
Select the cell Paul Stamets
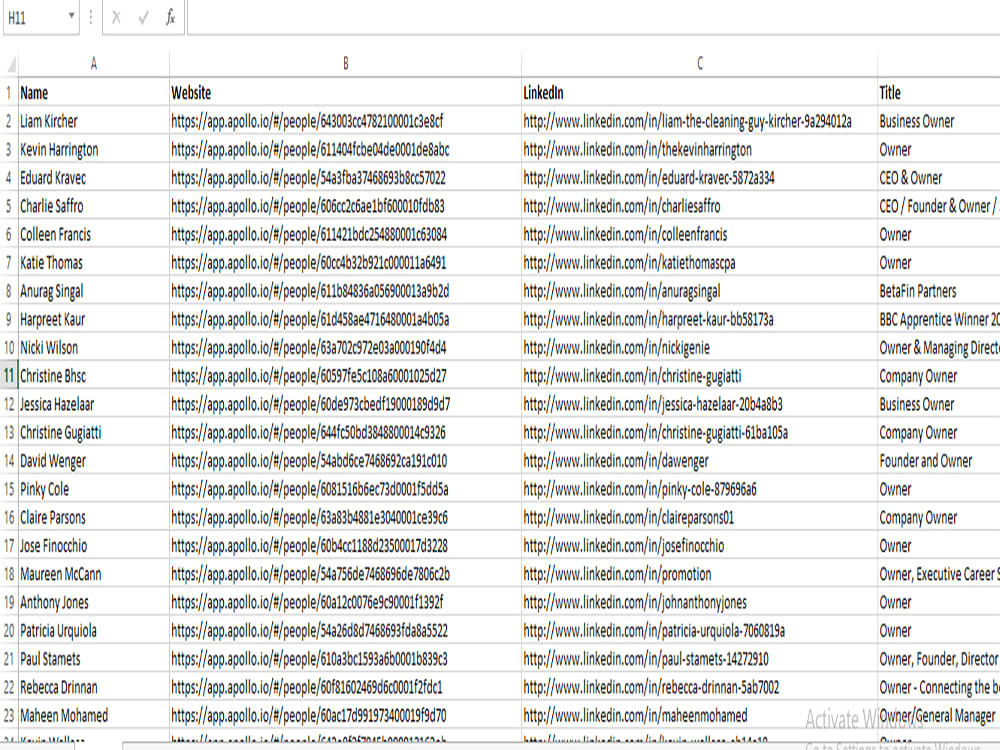94,659
